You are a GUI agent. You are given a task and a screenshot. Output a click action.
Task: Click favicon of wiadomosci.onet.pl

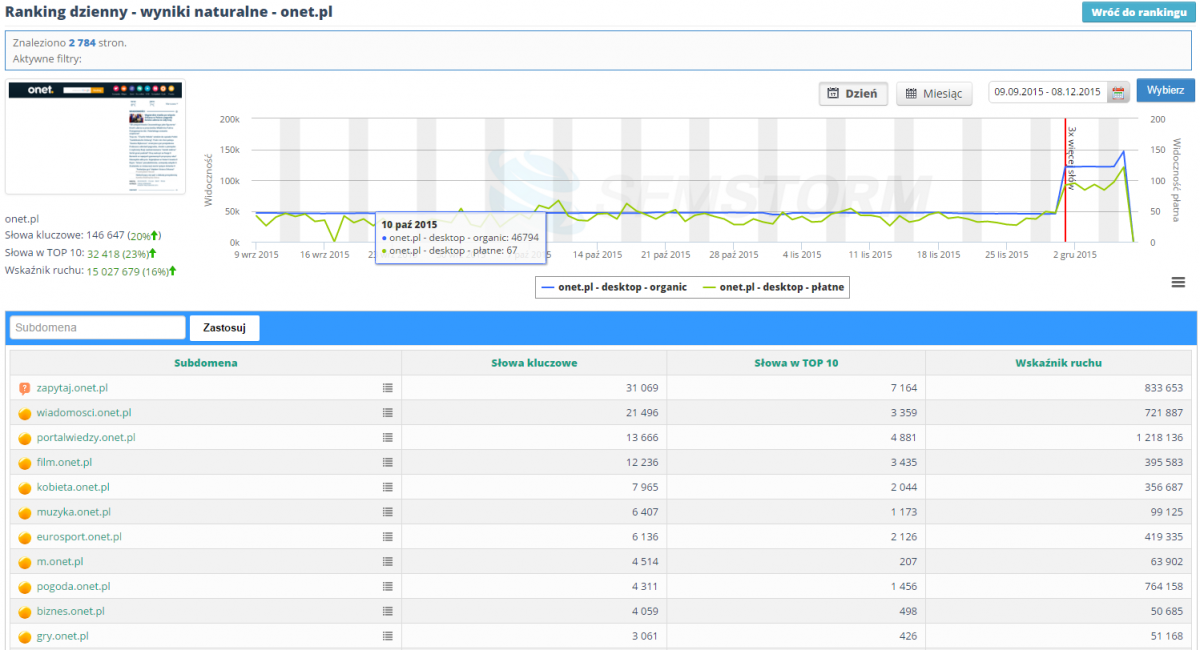pyautogui.click(x=25, y=413)
